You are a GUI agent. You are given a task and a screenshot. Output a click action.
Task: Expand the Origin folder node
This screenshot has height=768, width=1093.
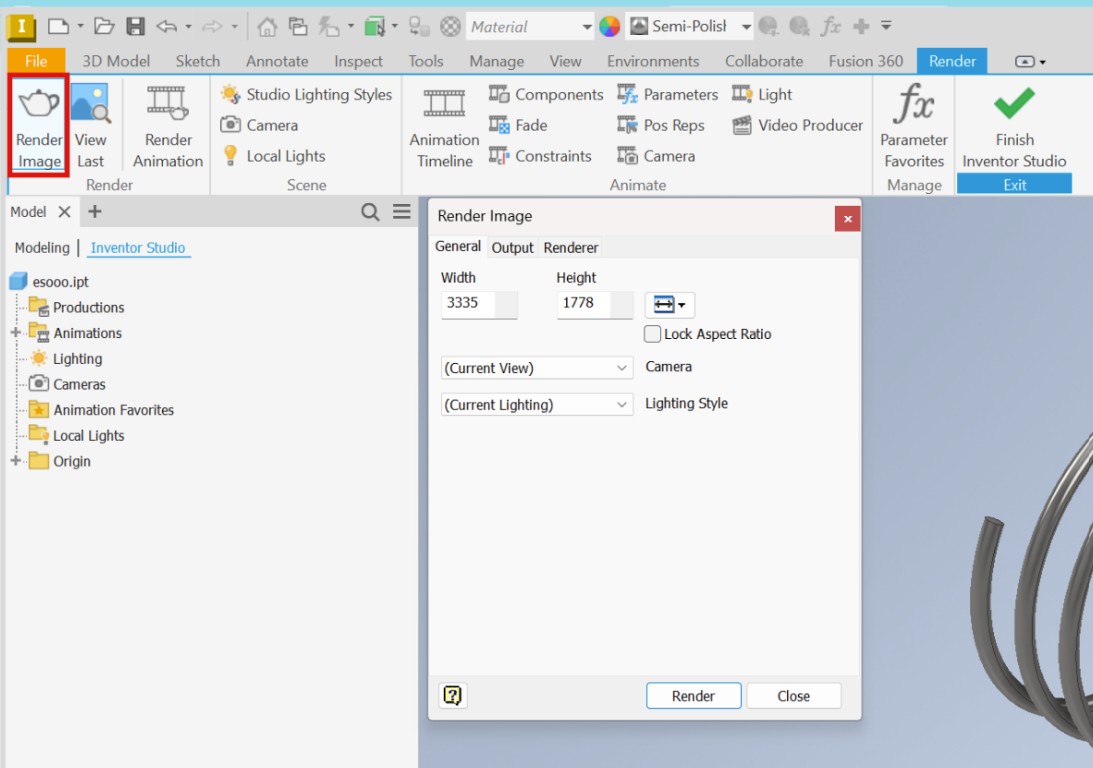pos(15,461)
